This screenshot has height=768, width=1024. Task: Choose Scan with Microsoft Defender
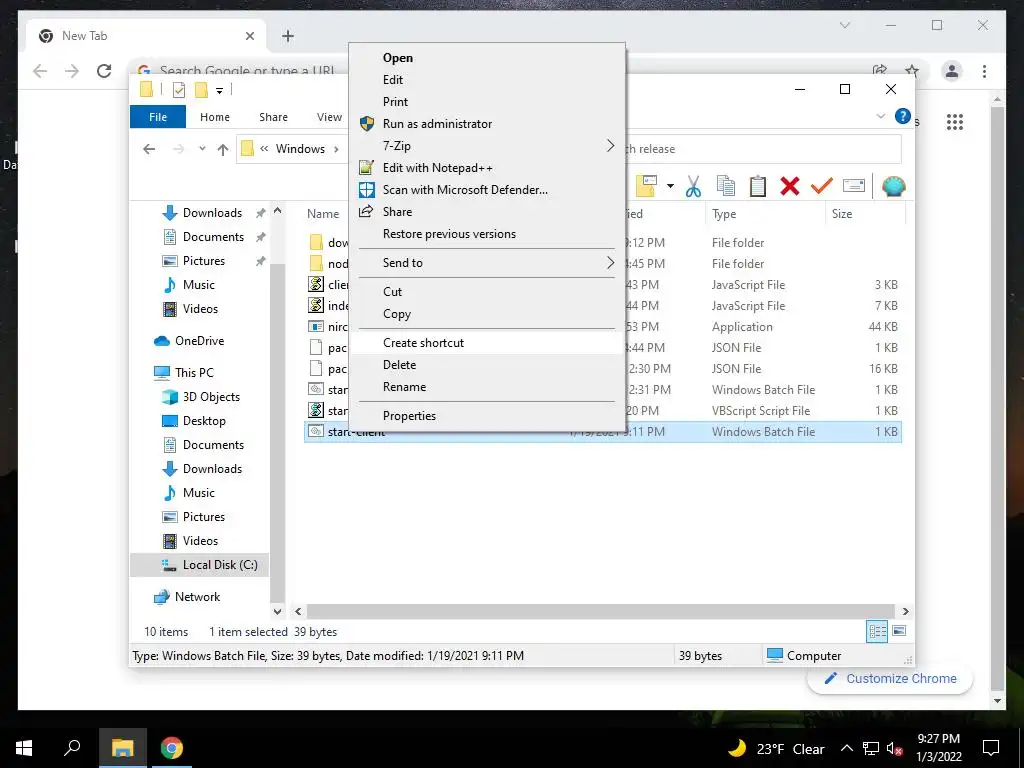[x=488, y=190]
